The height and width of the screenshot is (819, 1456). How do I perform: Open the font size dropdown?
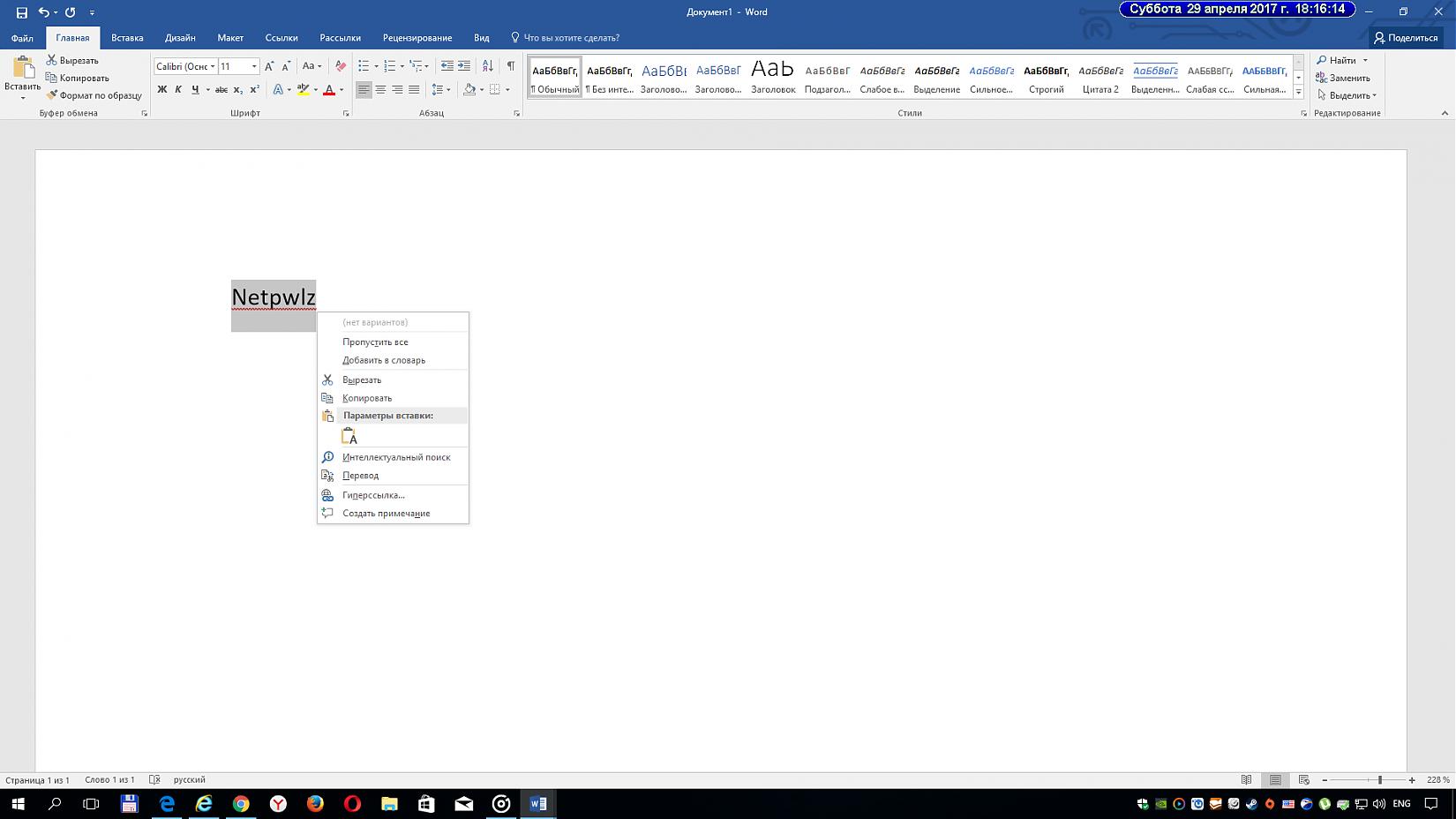[x=254, y=66]
